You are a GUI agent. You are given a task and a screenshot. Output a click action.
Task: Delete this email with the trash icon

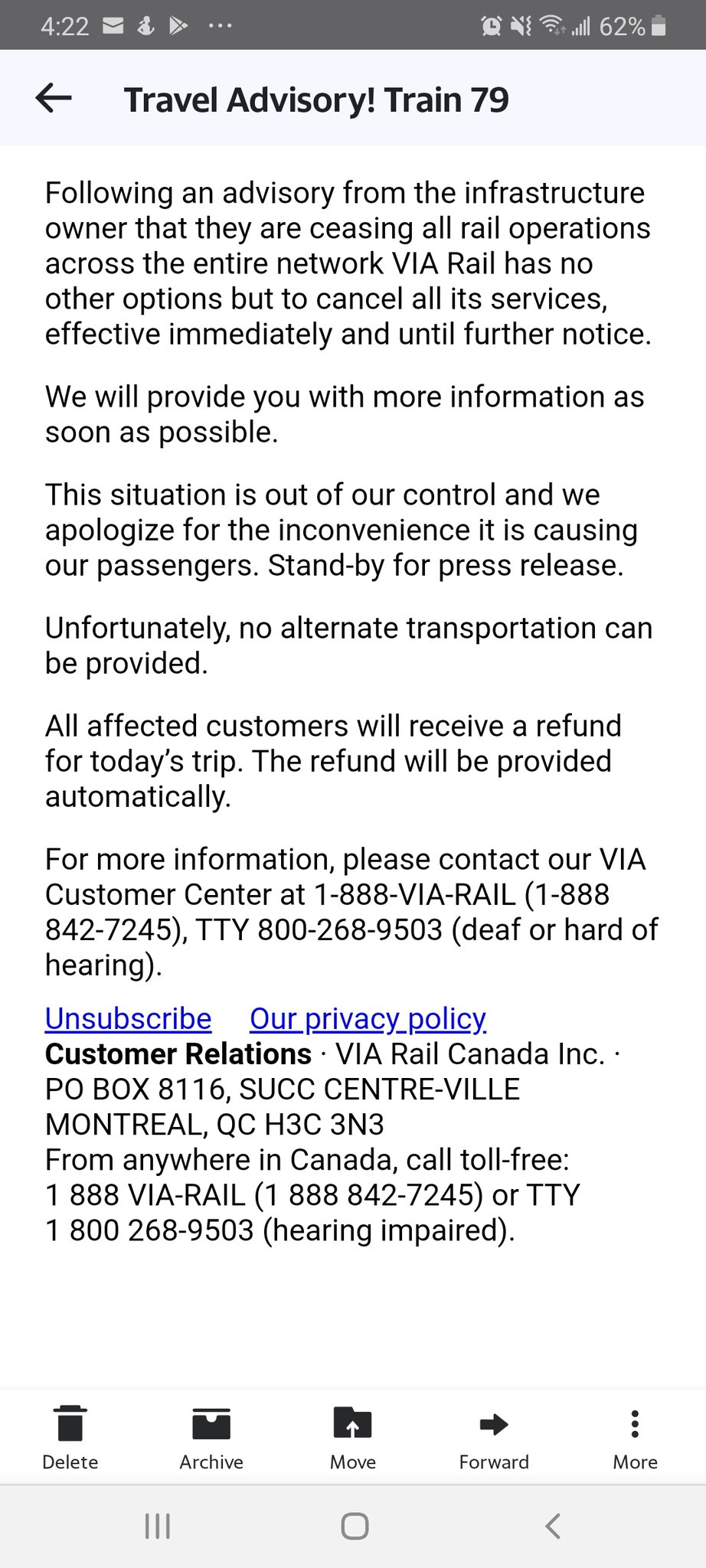(x=70, y=1436)
